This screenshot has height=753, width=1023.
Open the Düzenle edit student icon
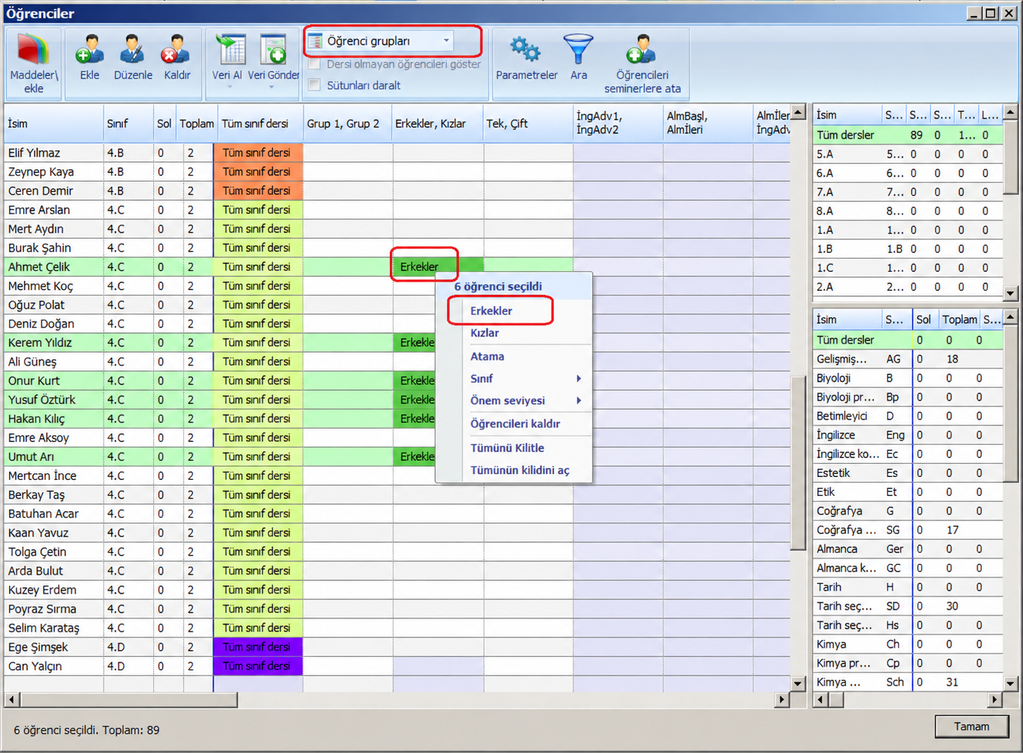point(132,50)
